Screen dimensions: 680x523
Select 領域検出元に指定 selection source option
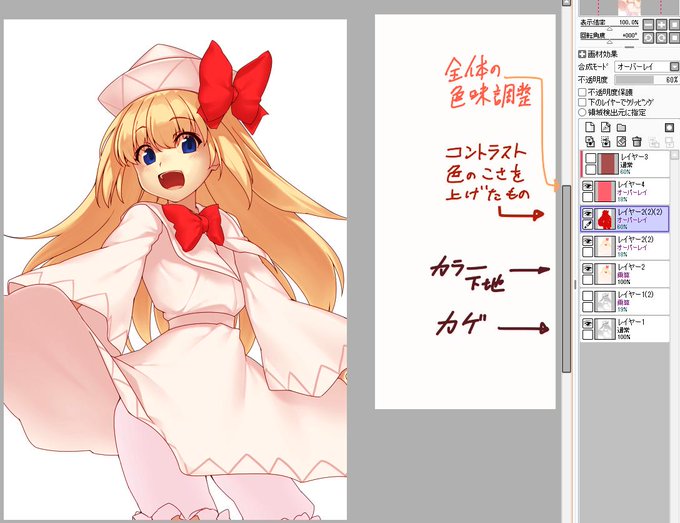click(x=582, y=112)
